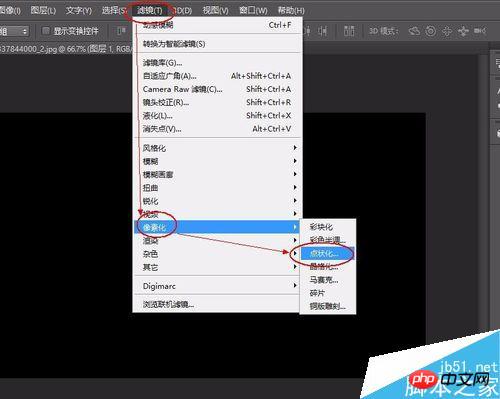
Task: Select the 3D rotate object icon
Action: tap(414, 31)
